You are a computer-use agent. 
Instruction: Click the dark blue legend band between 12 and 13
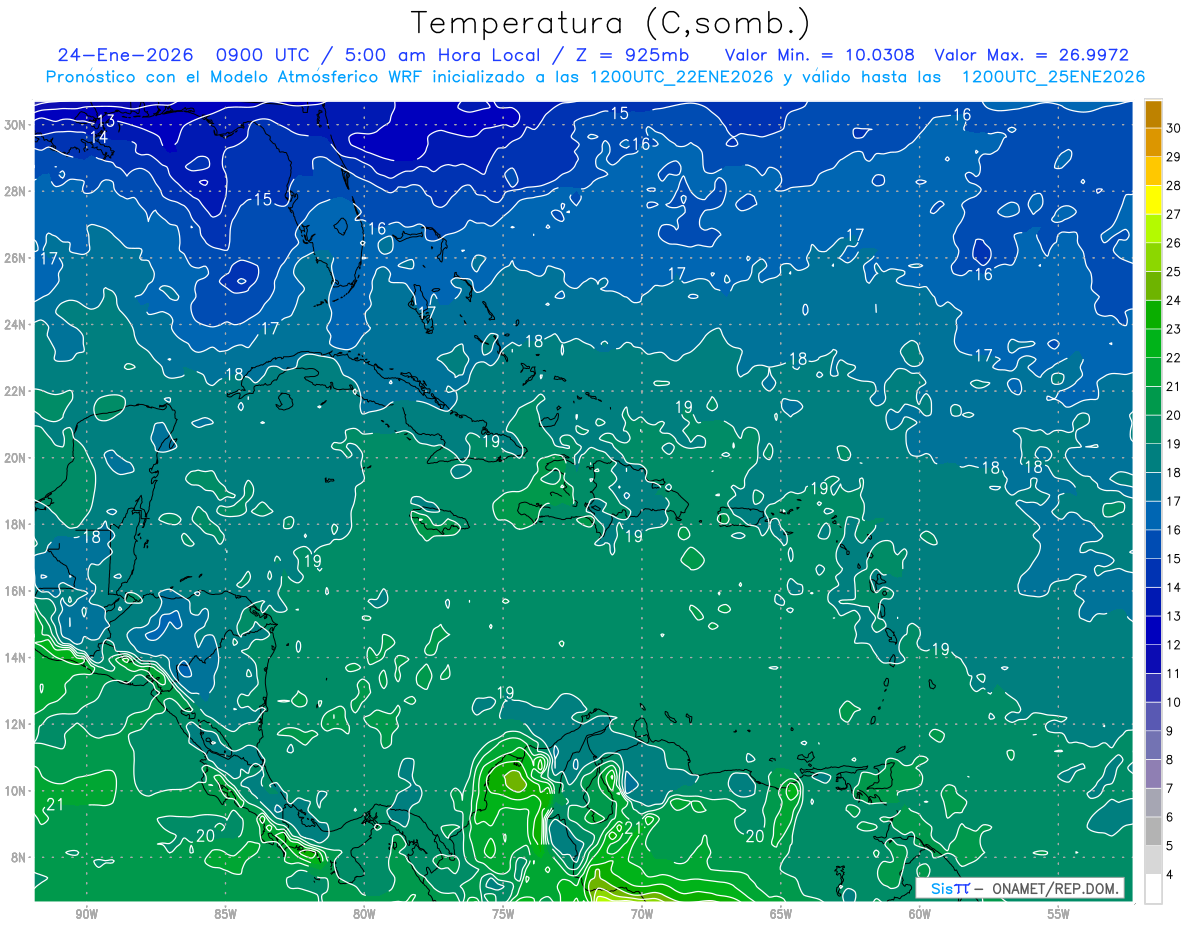[1154, 630]
